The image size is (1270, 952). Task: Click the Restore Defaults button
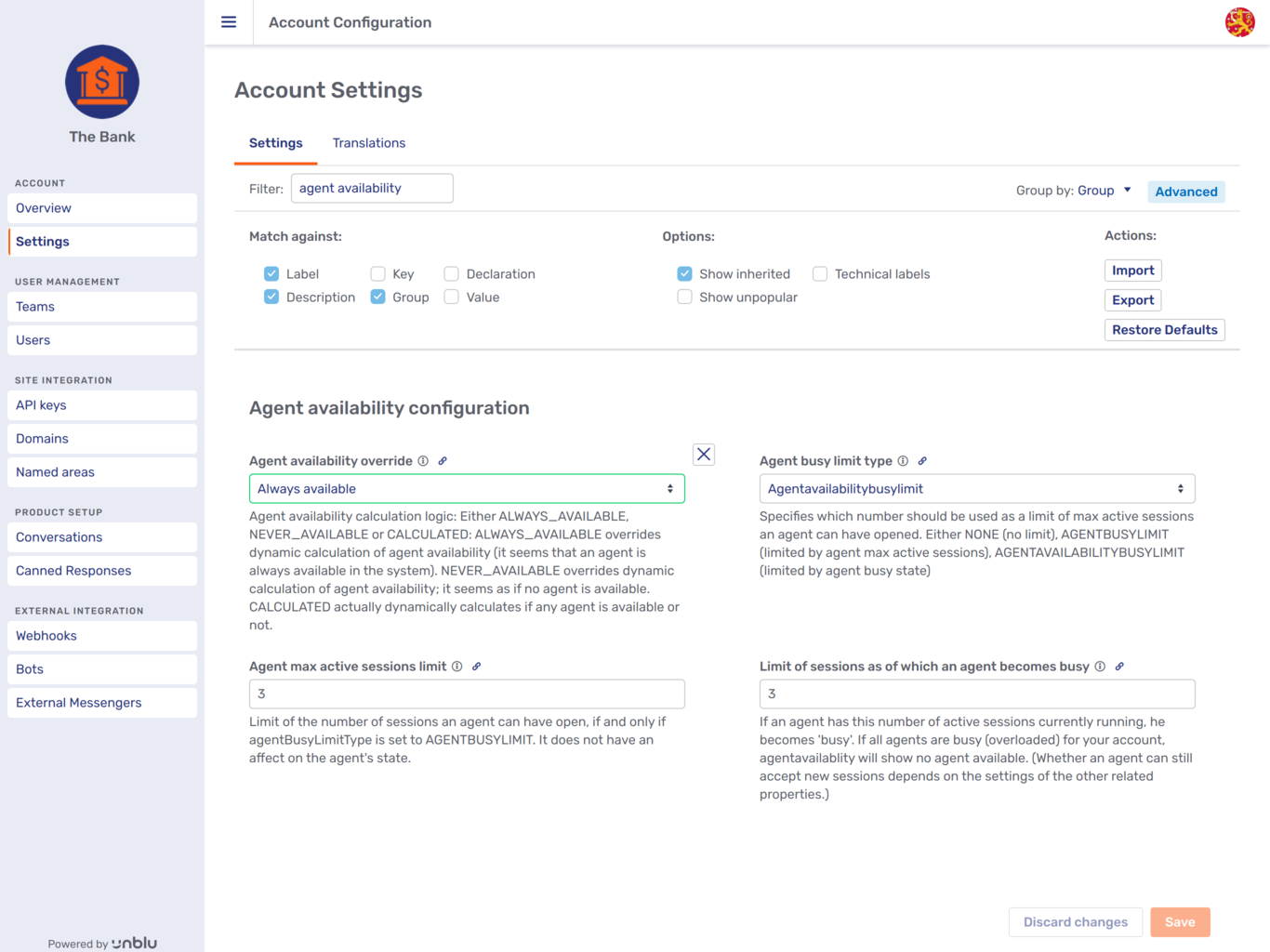1164,329
